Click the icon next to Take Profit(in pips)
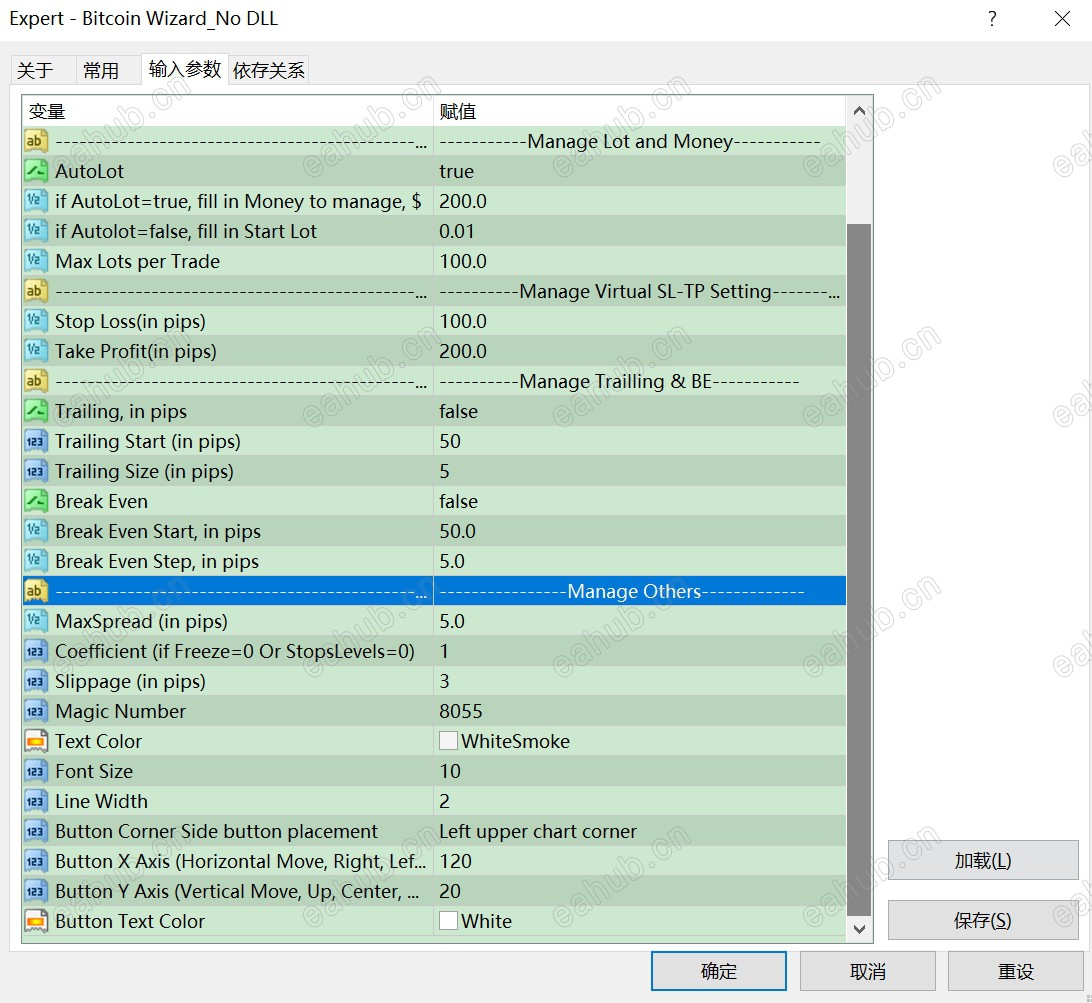Viewport: 1092px width, 1003px height. [36, 350]
